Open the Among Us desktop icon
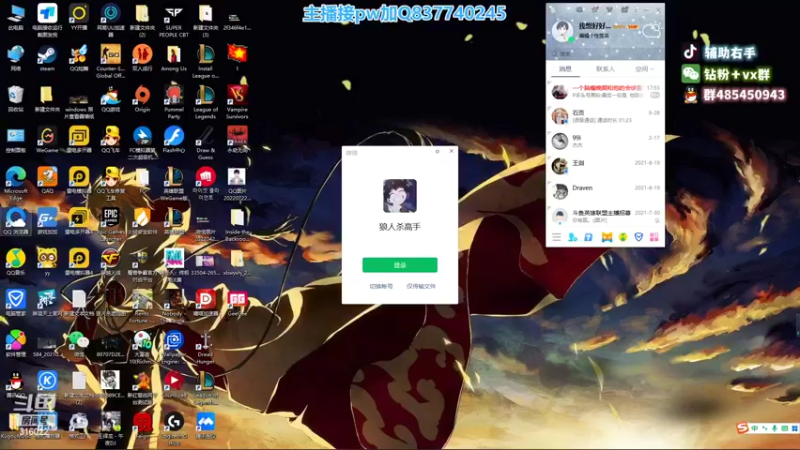 pyautogui.click(x=173, y=59)
